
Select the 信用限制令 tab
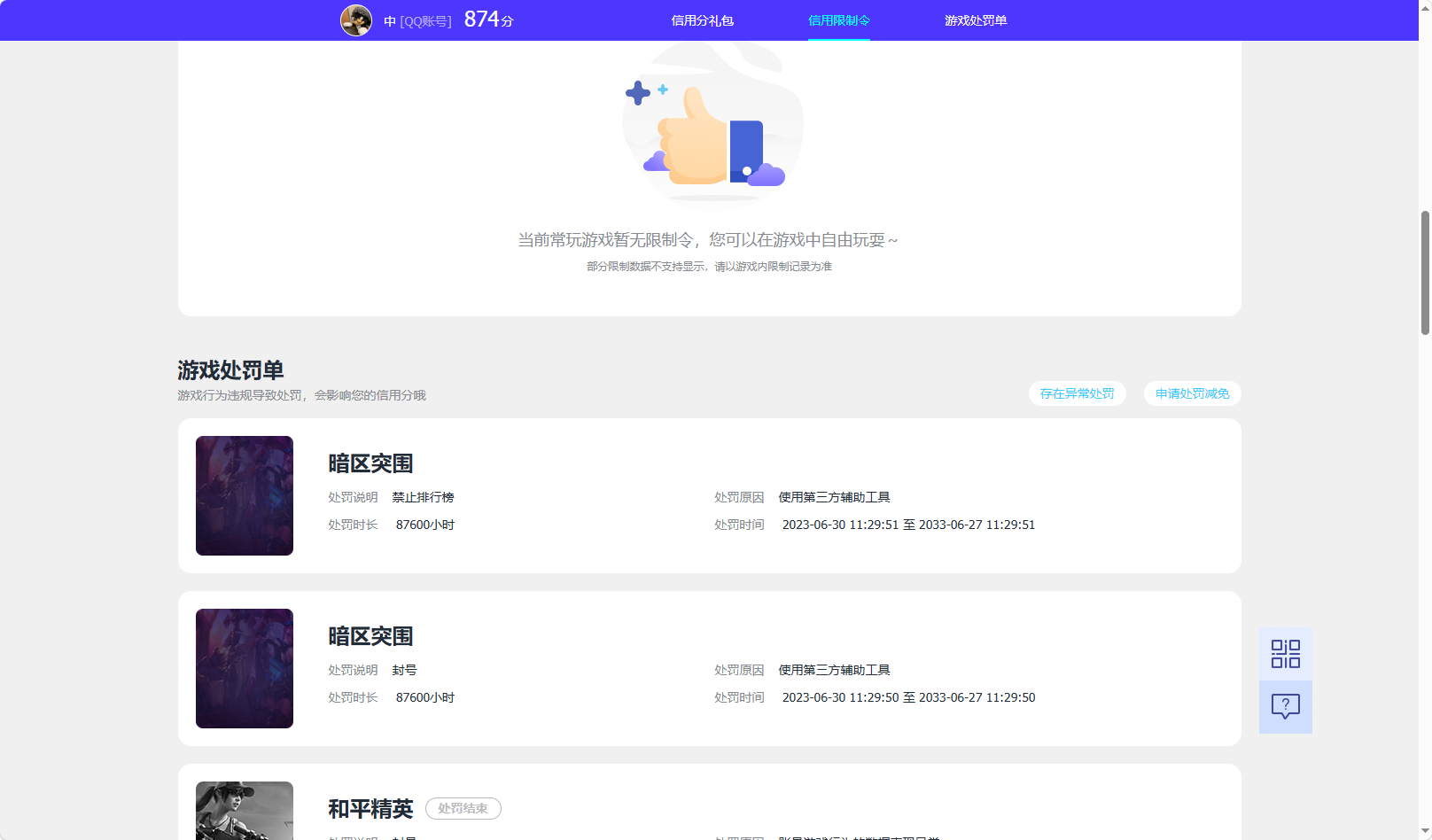point(838,19)
